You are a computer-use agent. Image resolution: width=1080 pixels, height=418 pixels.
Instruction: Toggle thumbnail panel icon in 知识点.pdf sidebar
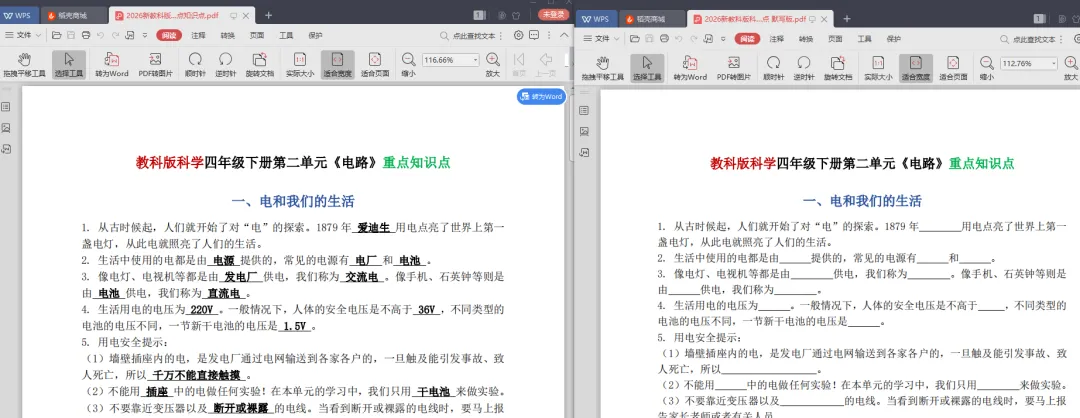coord(6,127)
